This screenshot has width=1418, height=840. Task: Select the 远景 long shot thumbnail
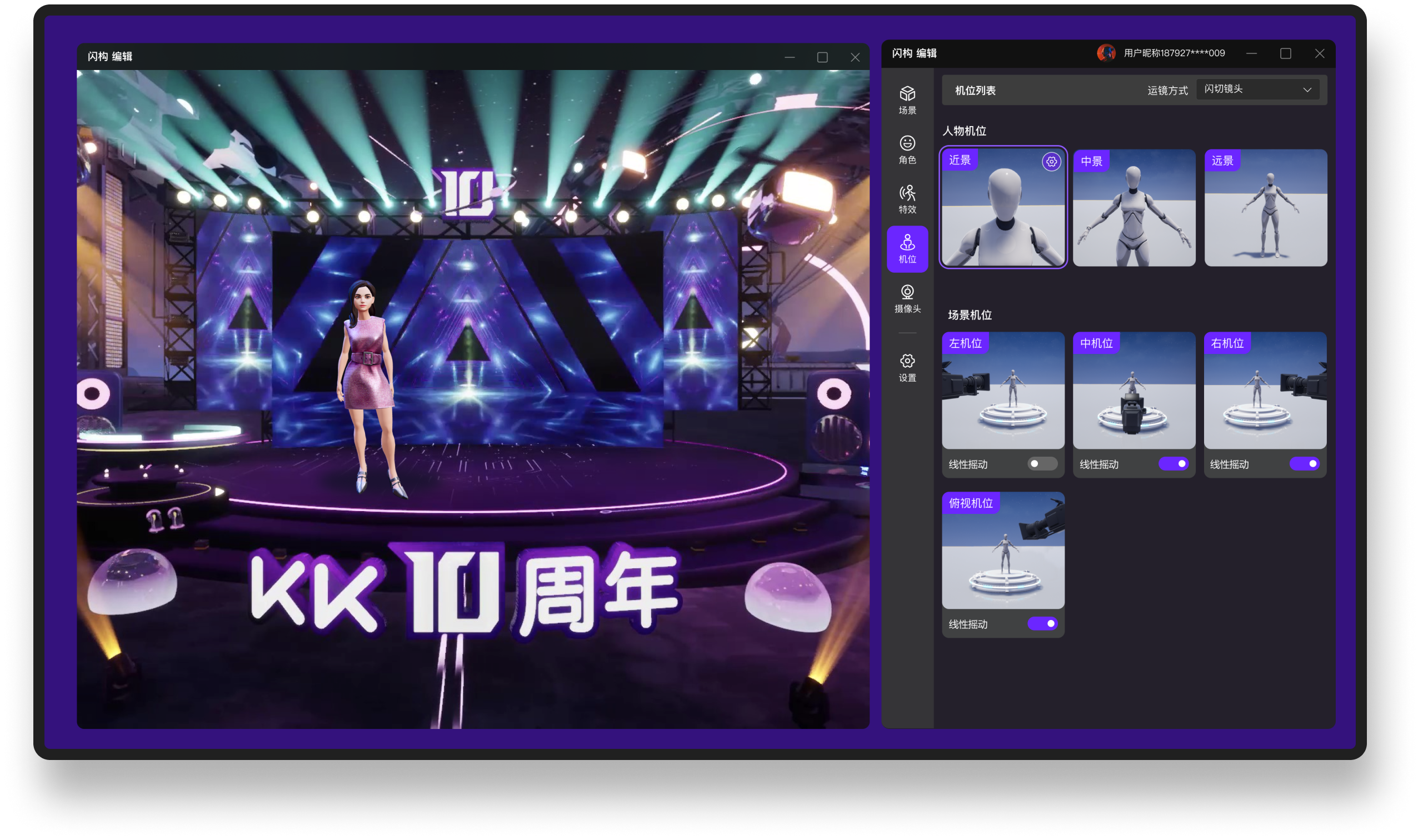pyautogui.click(x=1265, y=208)
